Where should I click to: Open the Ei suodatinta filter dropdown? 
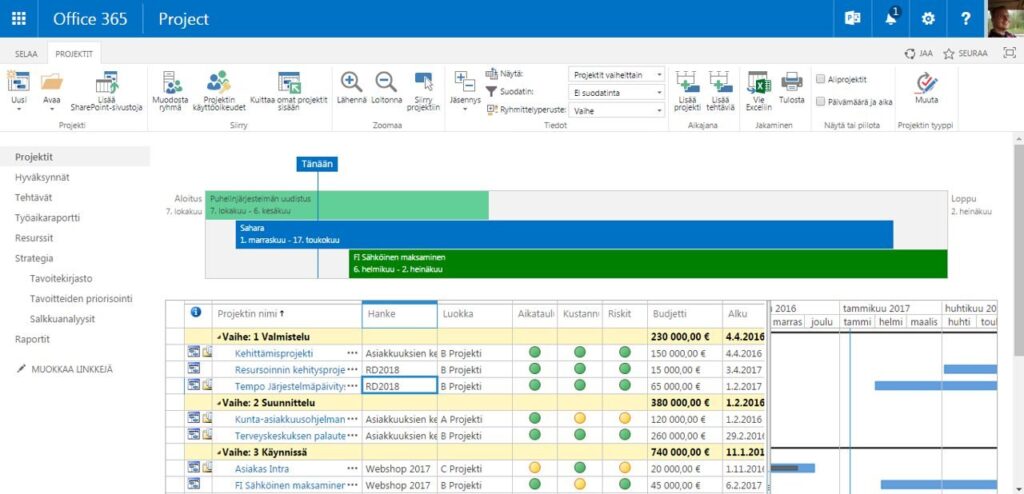point(616,93)
